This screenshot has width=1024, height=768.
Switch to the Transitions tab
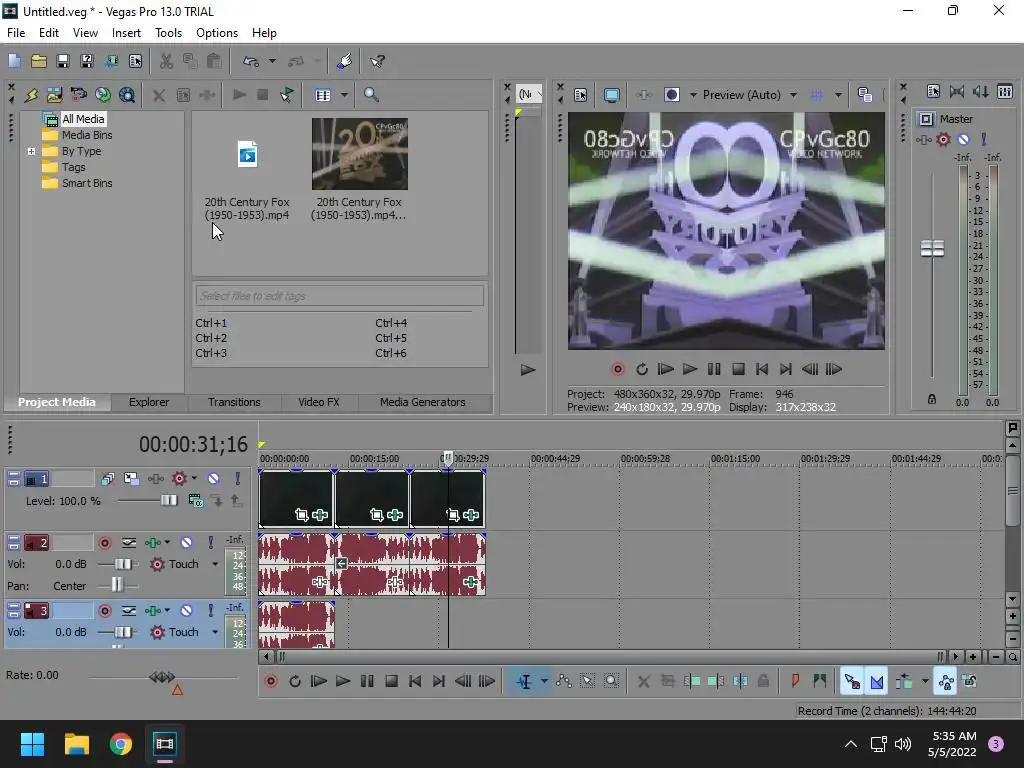tap(234, 402)
